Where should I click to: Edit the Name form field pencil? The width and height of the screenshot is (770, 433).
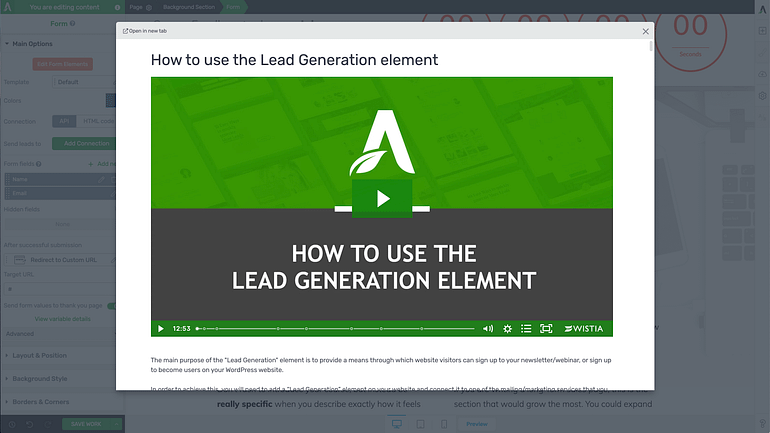(x=101, y=180)
